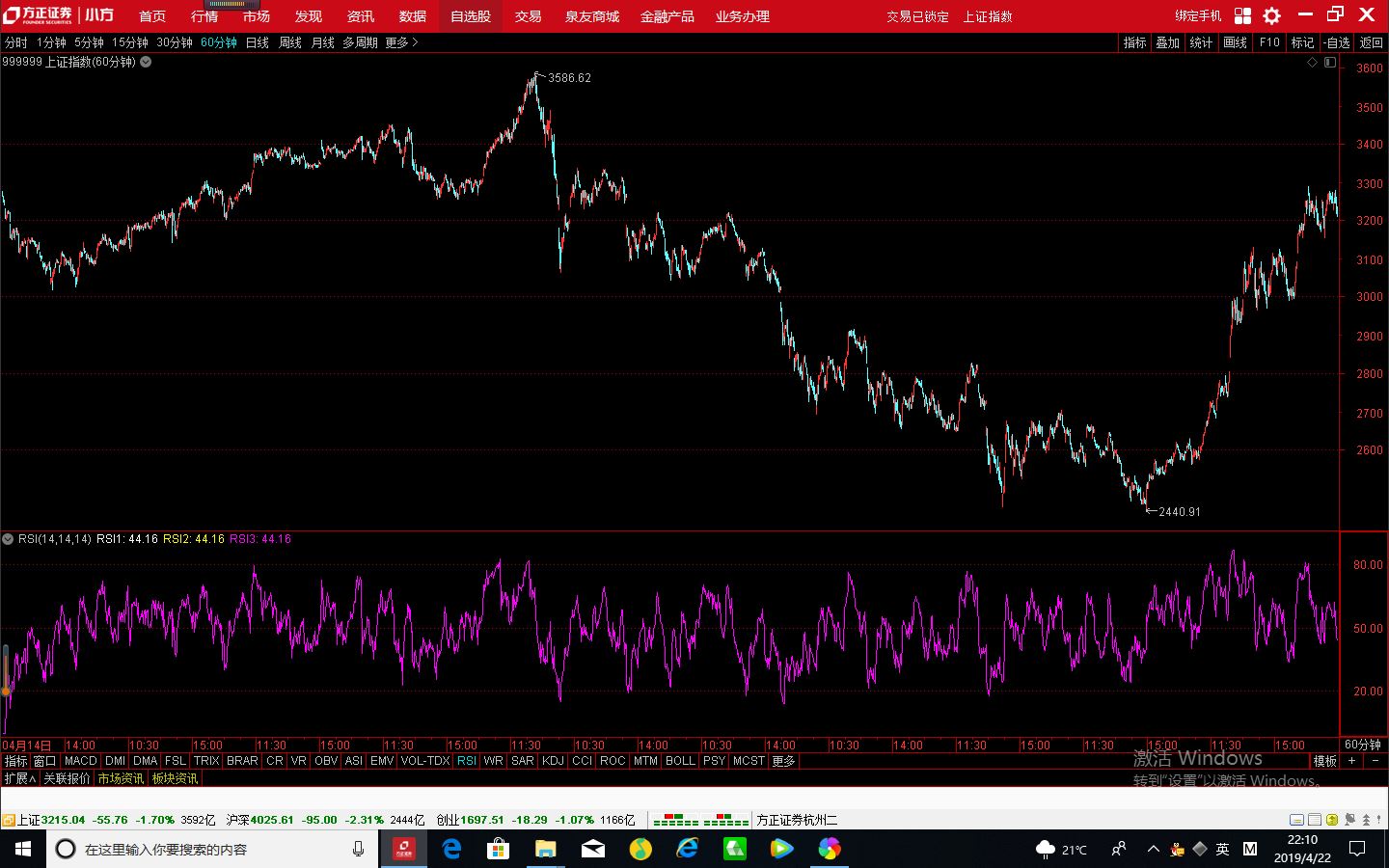Open 指标 menu in top-right toolbar

(x=1135, y=42)
